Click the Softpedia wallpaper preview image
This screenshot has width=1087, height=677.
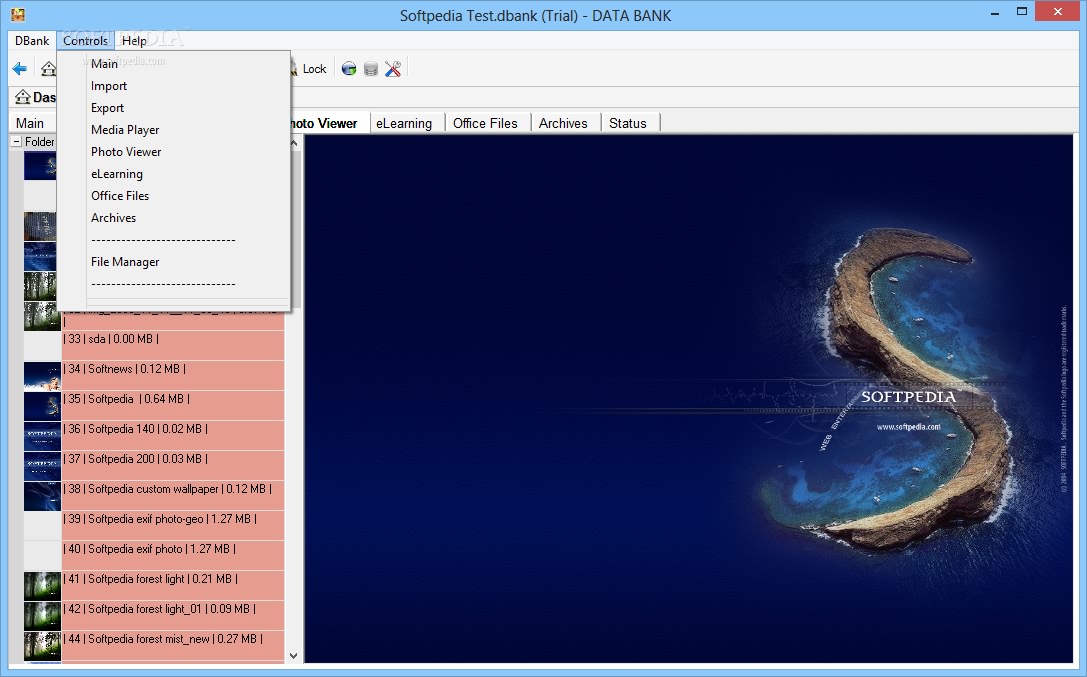[689, 398]
